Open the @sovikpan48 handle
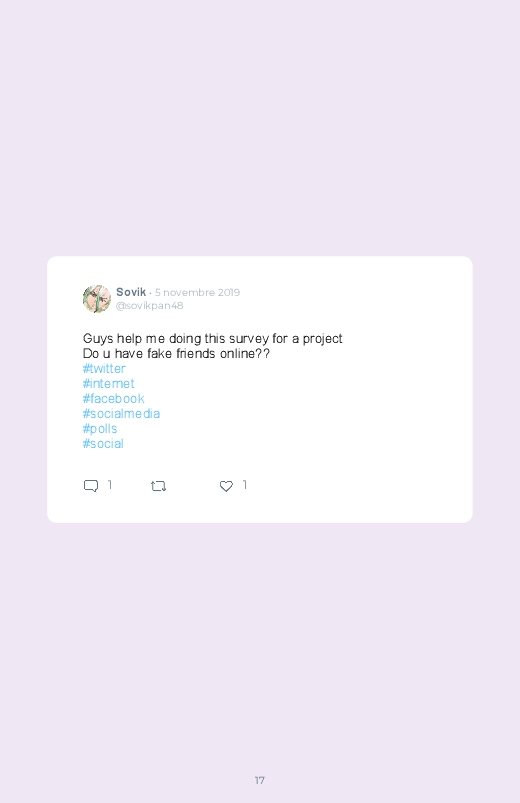This screenshot has height=803, width=520. click(150, 305)
